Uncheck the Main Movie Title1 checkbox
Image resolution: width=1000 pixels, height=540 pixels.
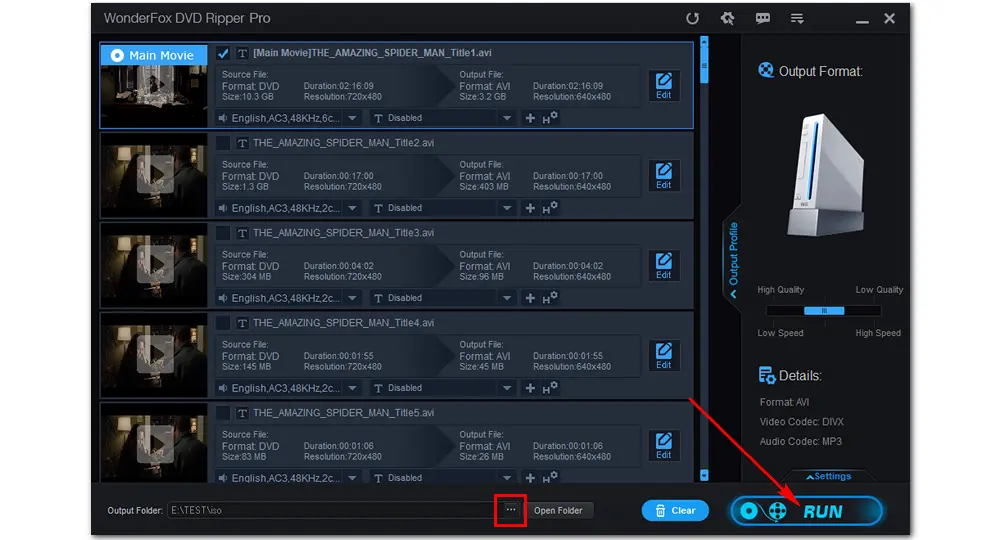[x=223, y=53]
